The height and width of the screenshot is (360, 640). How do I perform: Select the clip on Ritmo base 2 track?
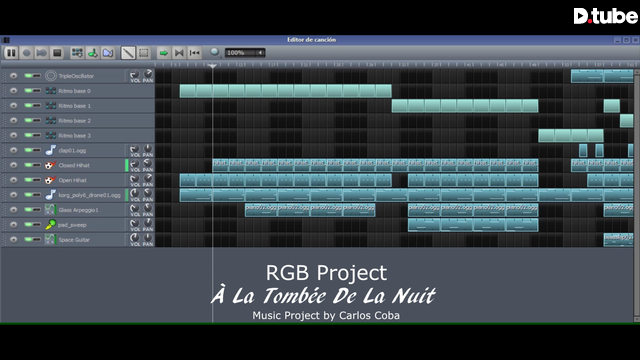(x=627, y=120)
